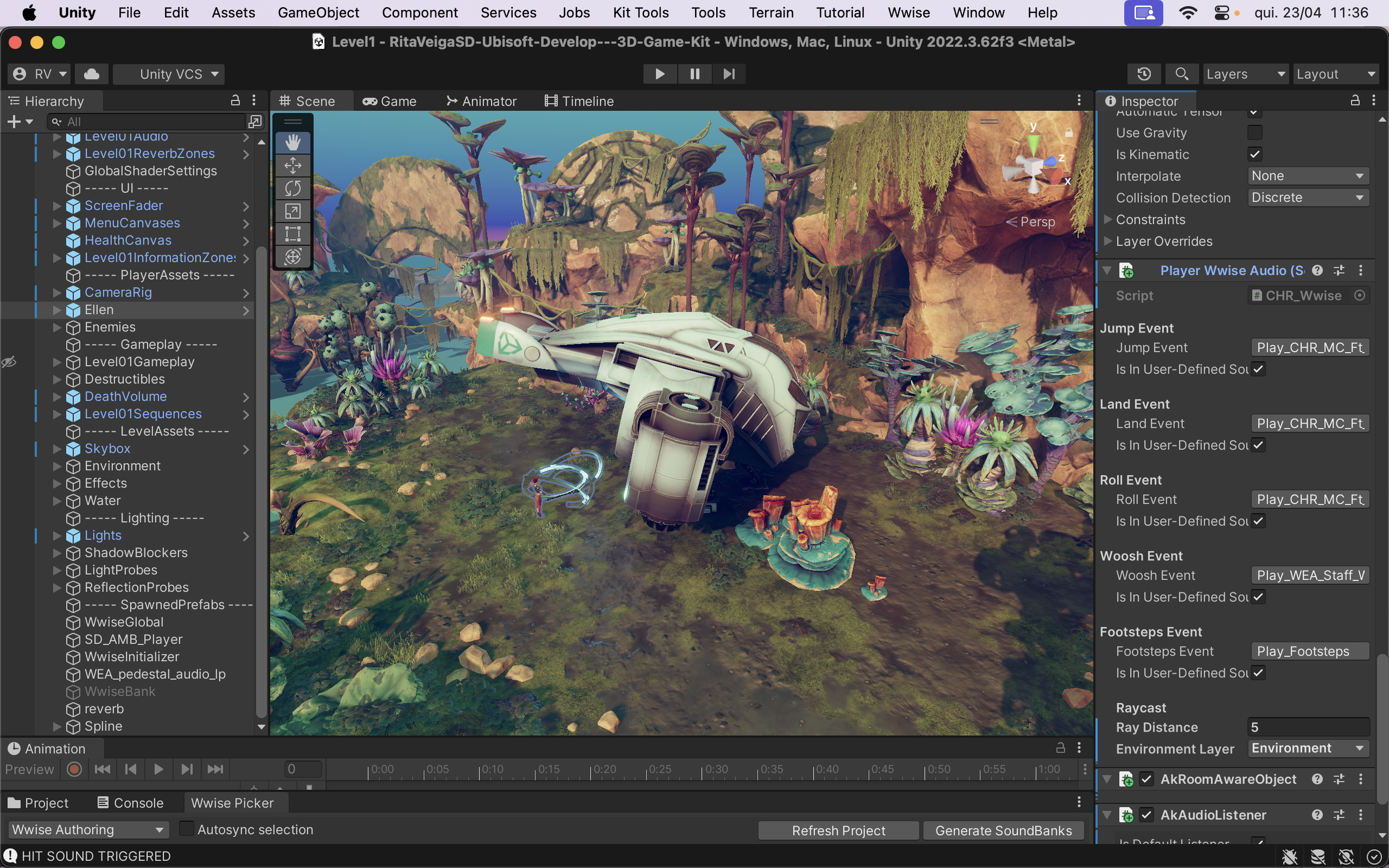
Task: Select the Rect tool in Scene toolbar
Action: 293,234
